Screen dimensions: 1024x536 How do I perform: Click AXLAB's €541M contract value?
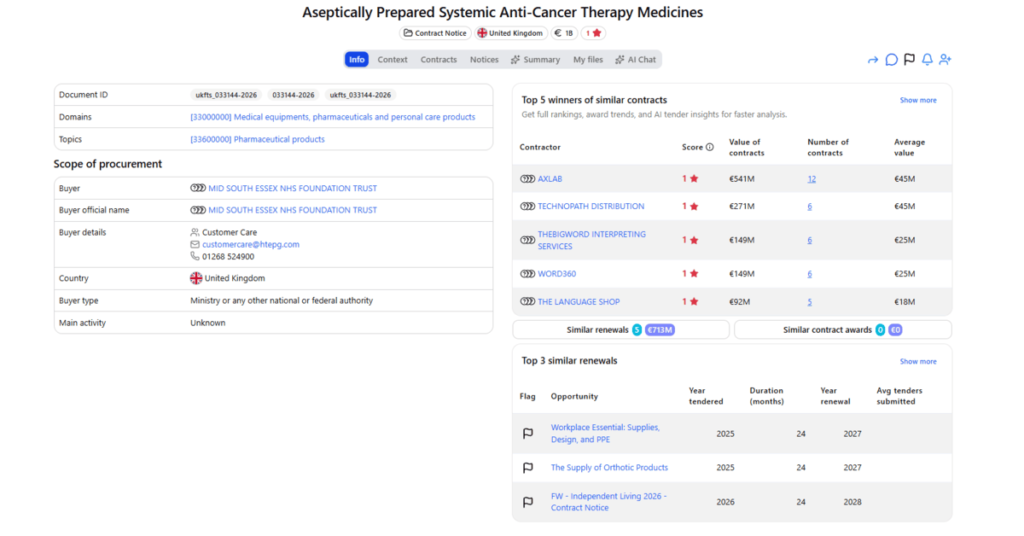tap(742, 179)
